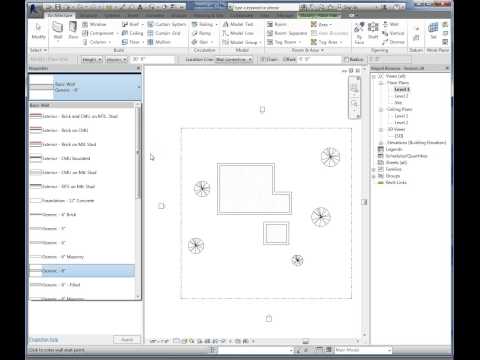The height and width of the screenshot is (360, 480).
Task: Expand the Groups node in Project Browser
Action: [x=374, y=176]
